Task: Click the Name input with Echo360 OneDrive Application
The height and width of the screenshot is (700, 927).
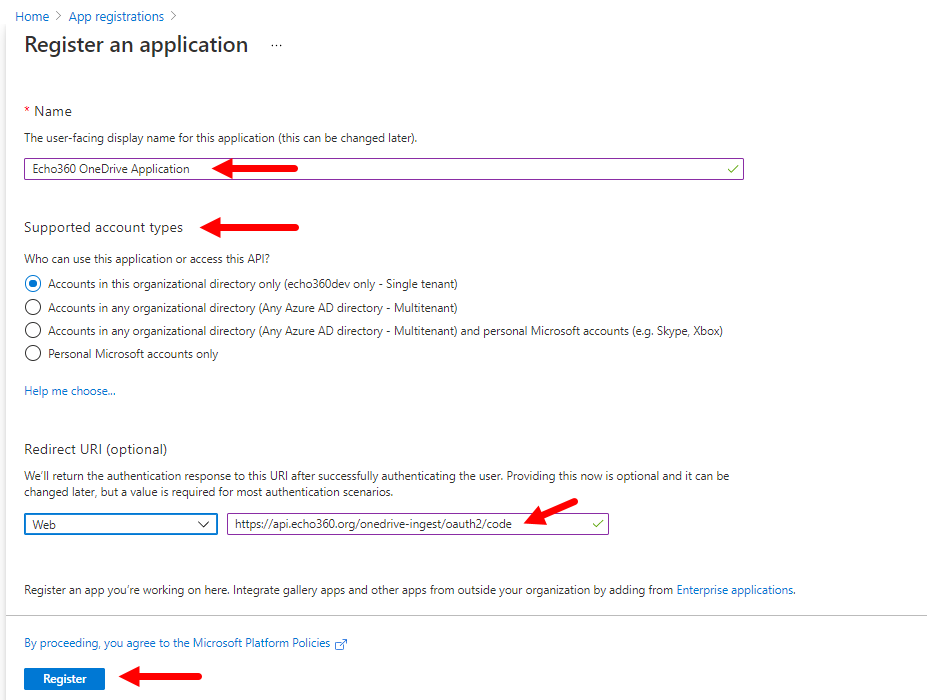Action: coord(384,169)
